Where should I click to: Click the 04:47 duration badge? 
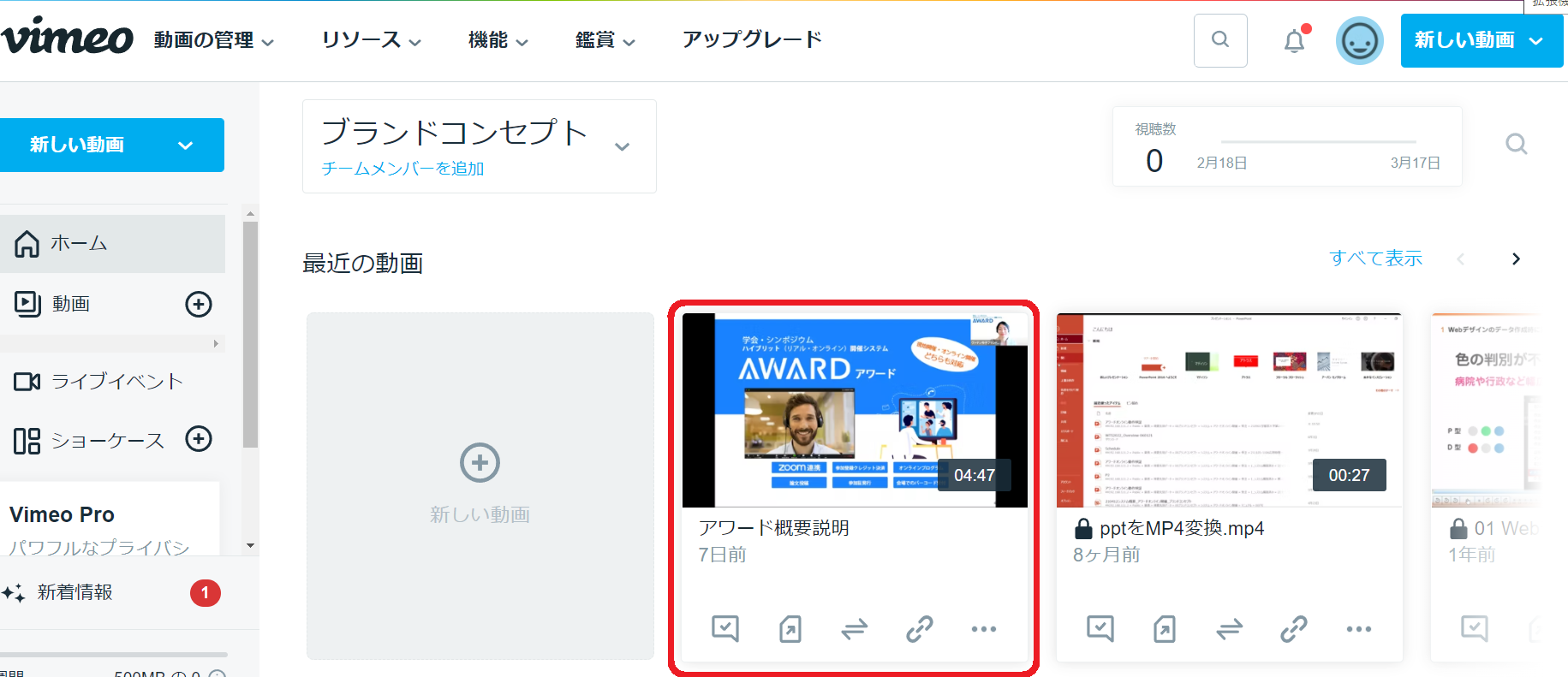click(x=975, y=475)
